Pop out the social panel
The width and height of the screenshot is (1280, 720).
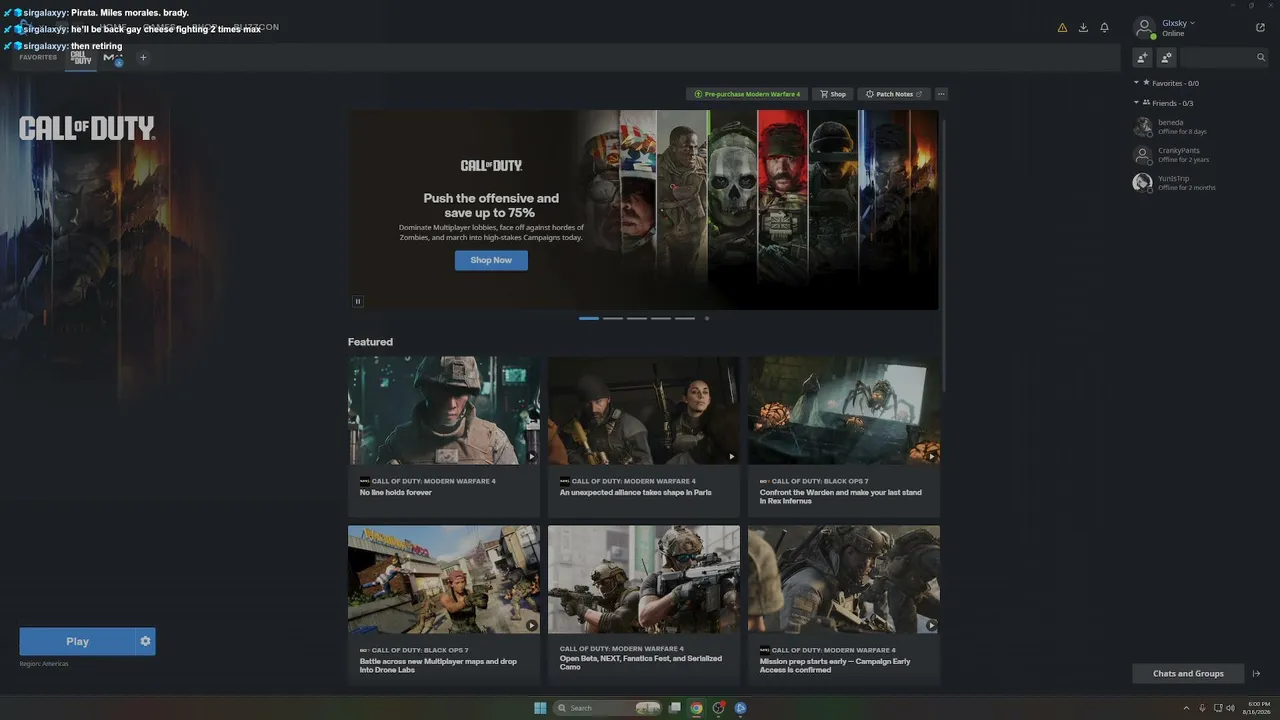coord(1260,28)
